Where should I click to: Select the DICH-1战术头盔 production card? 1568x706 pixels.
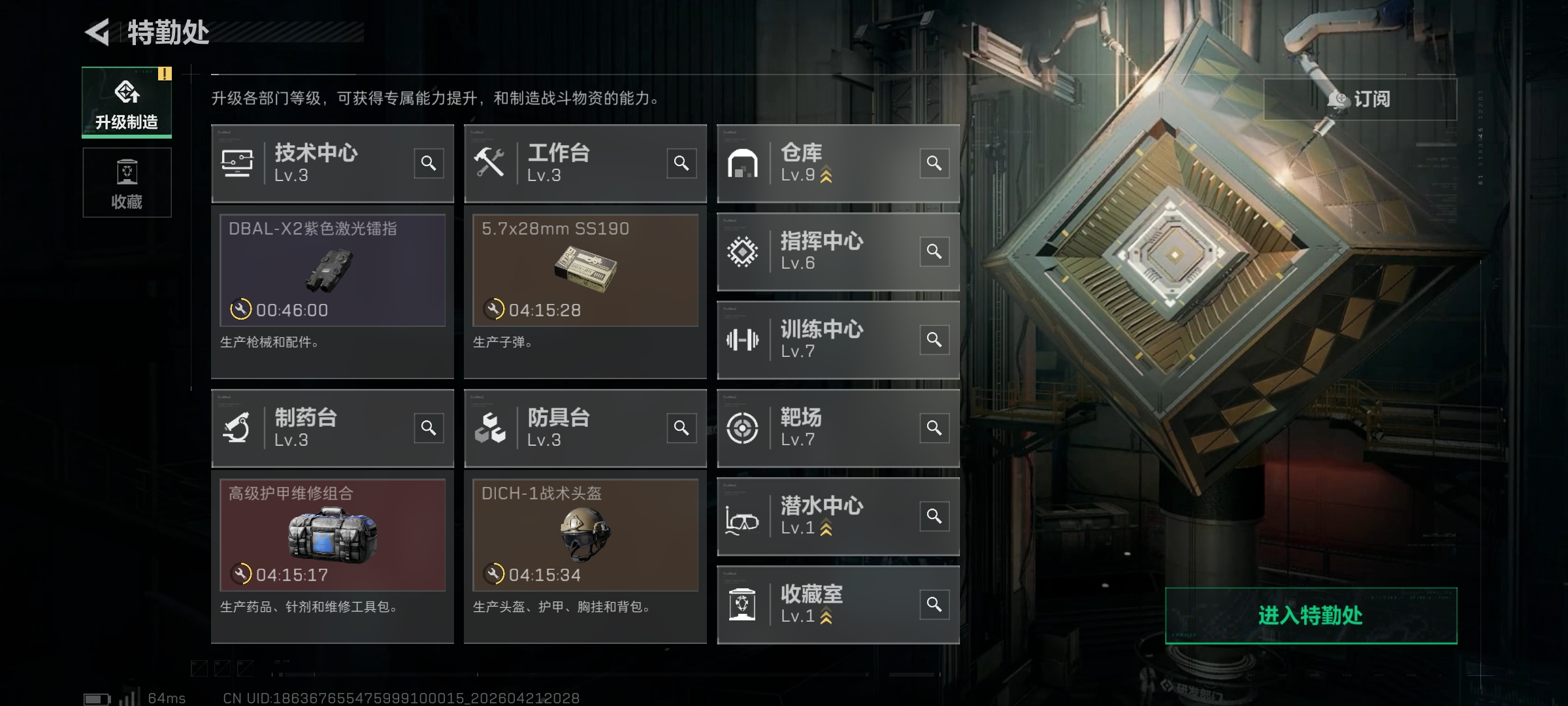[x=585, y=535]
